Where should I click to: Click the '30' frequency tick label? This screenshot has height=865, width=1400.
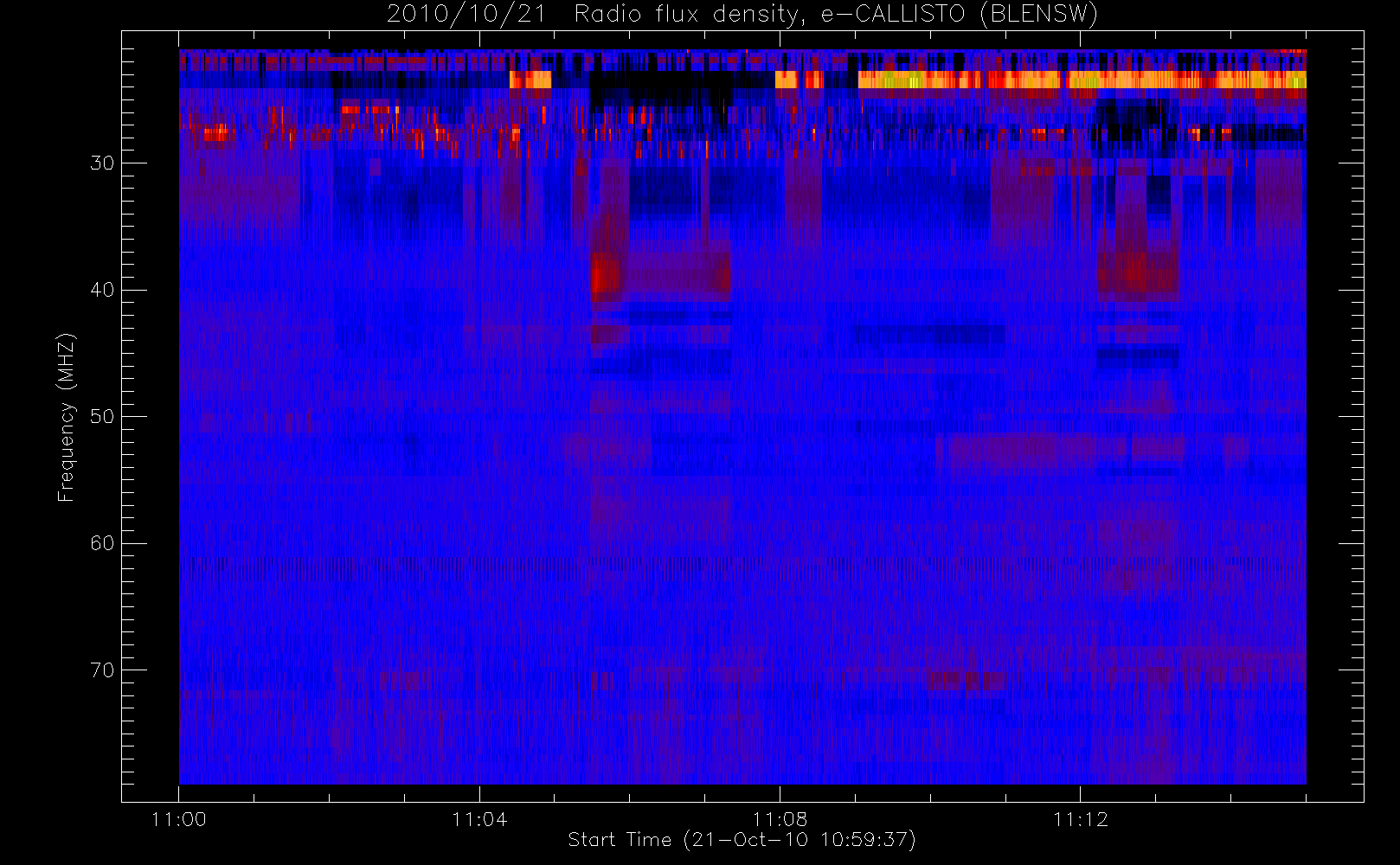[102, 163]
